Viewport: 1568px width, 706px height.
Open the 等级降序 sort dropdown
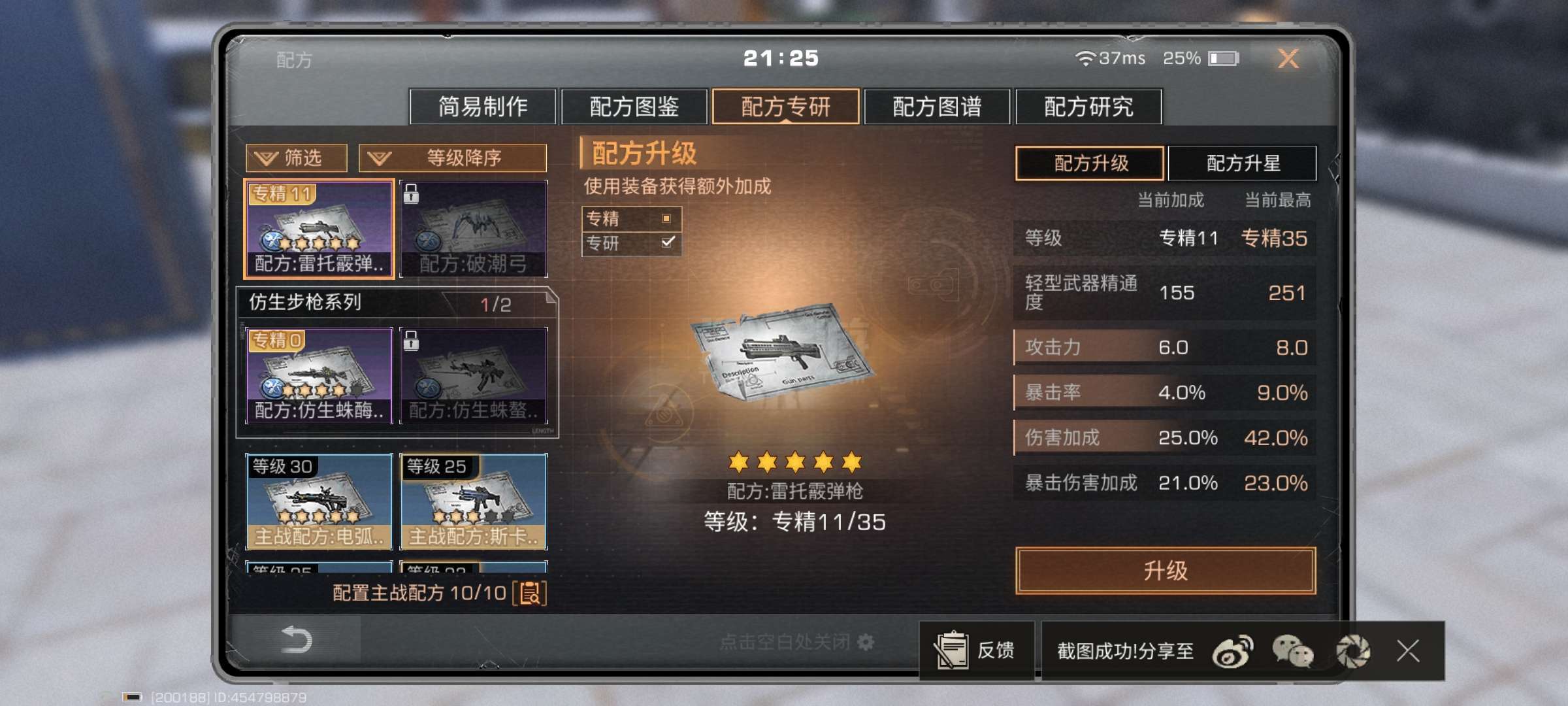click(453, 158)
